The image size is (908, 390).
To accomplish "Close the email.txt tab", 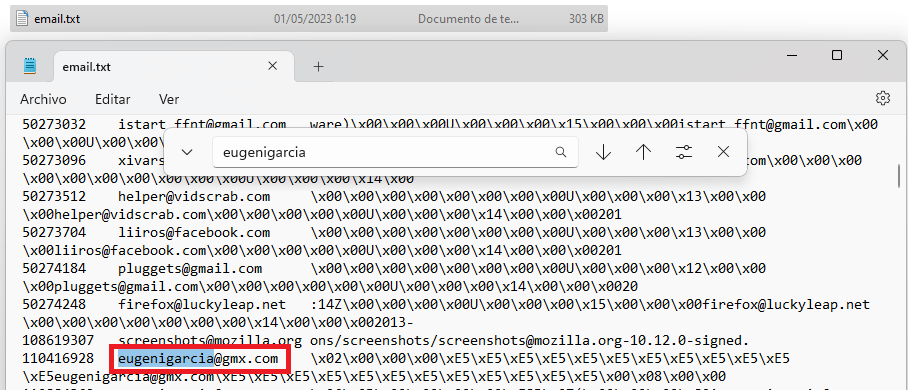I will (x=273, y=66).
